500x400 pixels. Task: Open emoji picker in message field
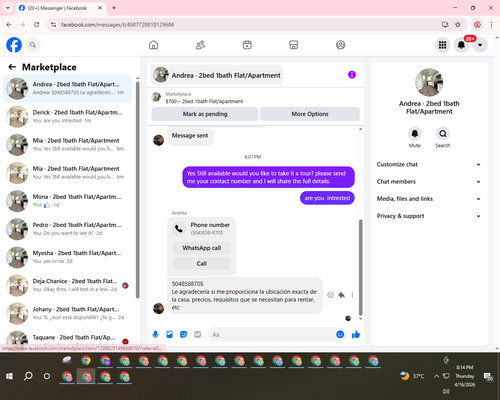340,334
